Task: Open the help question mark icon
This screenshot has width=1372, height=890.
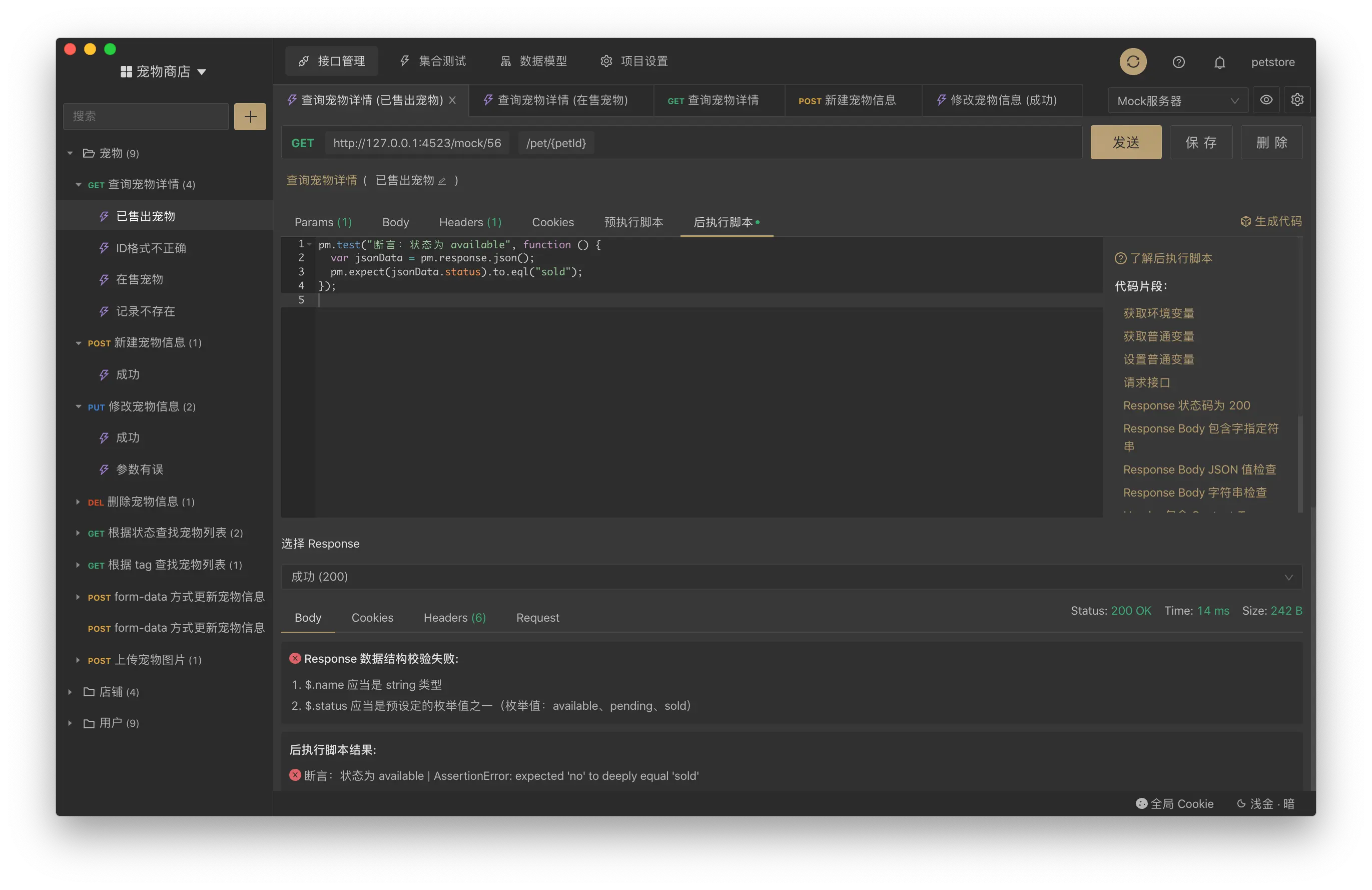Action: [x=1178, y=62]
